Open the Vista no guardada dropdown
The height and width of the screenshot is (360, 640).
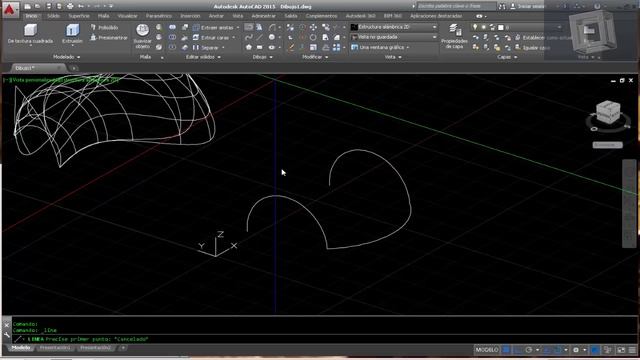[x=394, y=37]
